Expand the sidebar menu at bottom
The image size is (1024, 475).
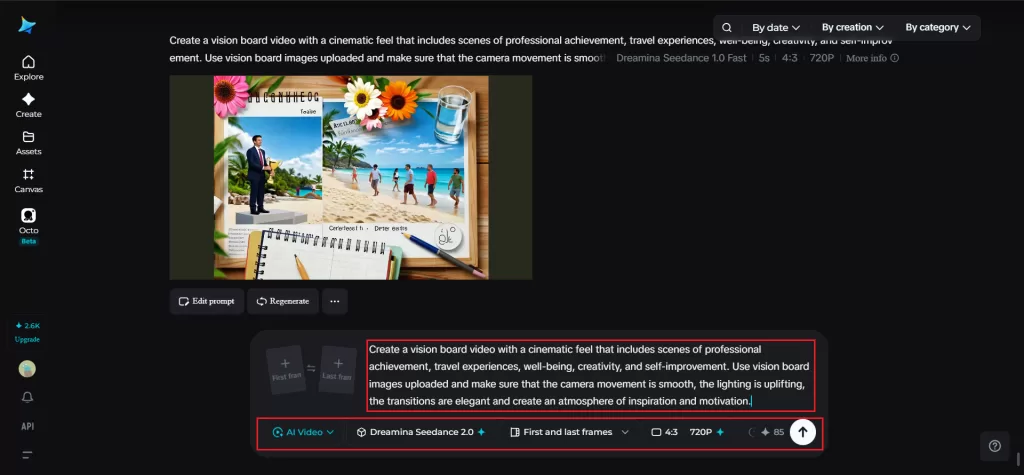(27, 455)
